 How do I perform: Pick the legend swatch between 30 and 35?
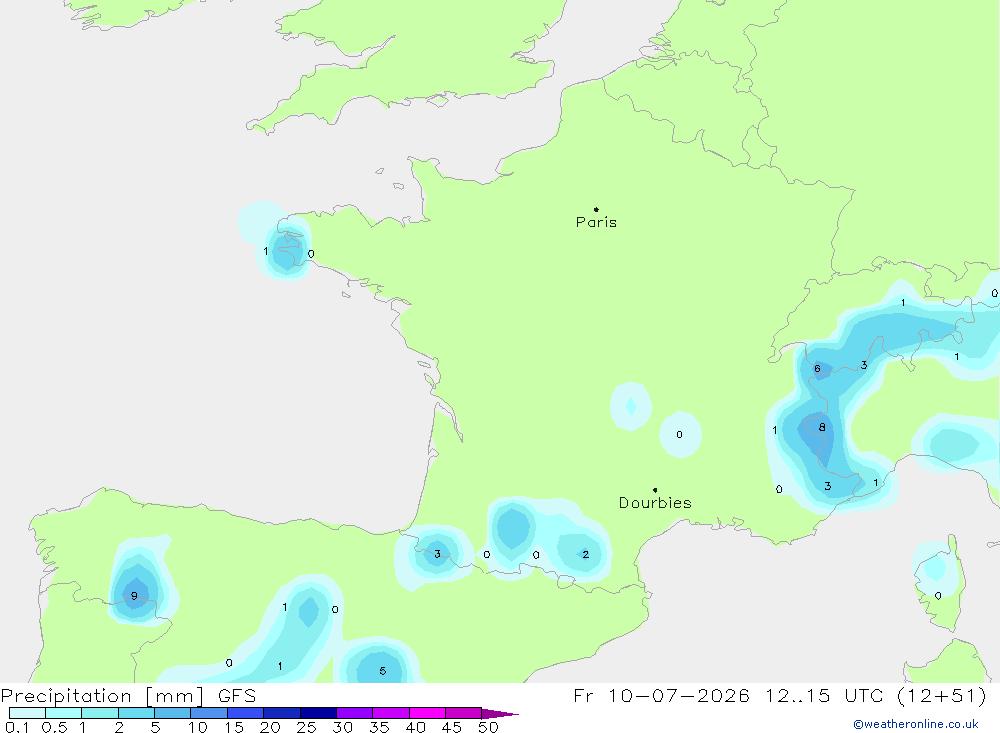click(355, 713)
